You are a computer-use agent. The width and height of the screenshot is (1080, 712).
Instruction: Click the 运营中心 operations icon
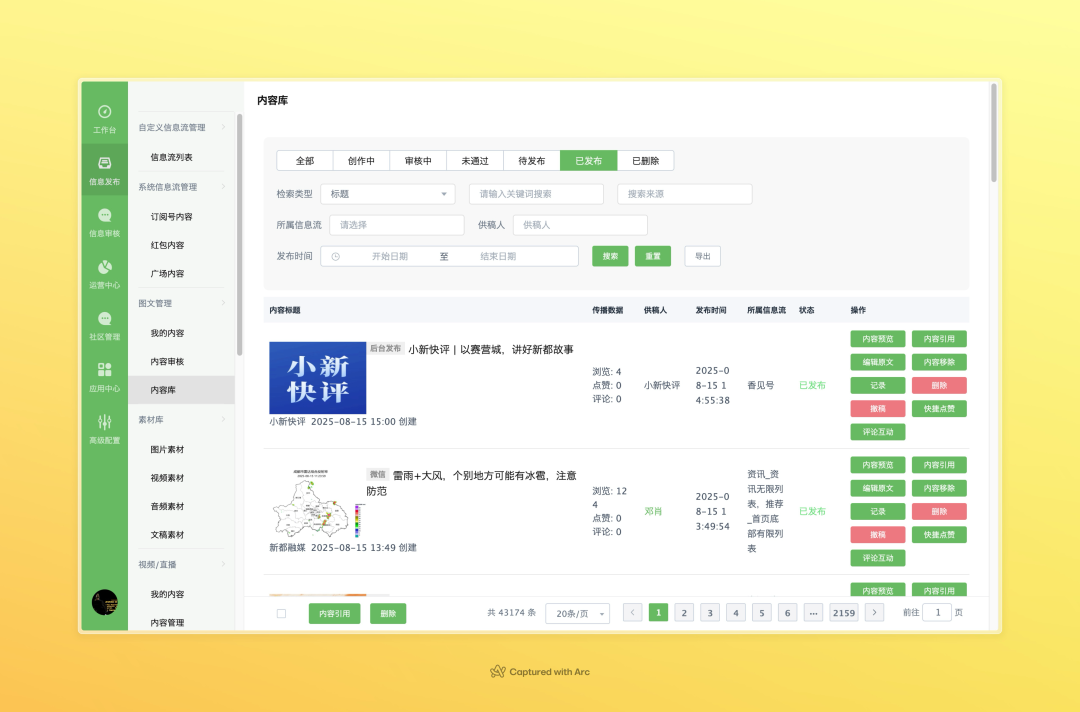click(104, 268)
